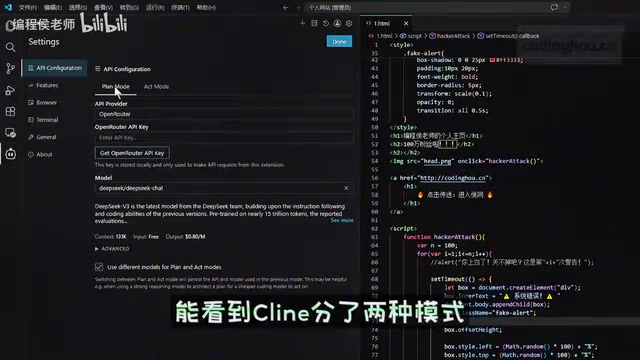Click the Done button
This screenshot has height=360, width=640.
click(339, 41)
